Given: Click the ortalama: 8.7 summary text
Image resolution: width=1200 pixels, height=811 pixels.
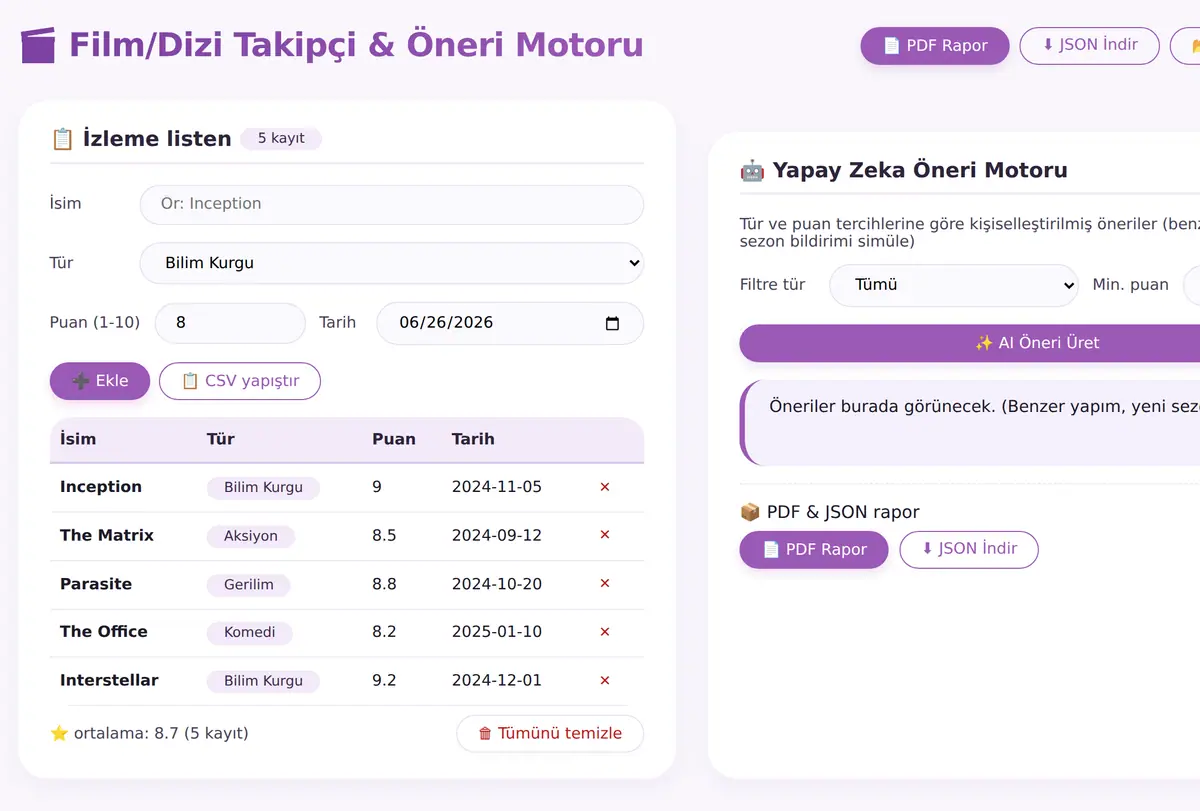Looking at the screenshot, I should (149, 734).
